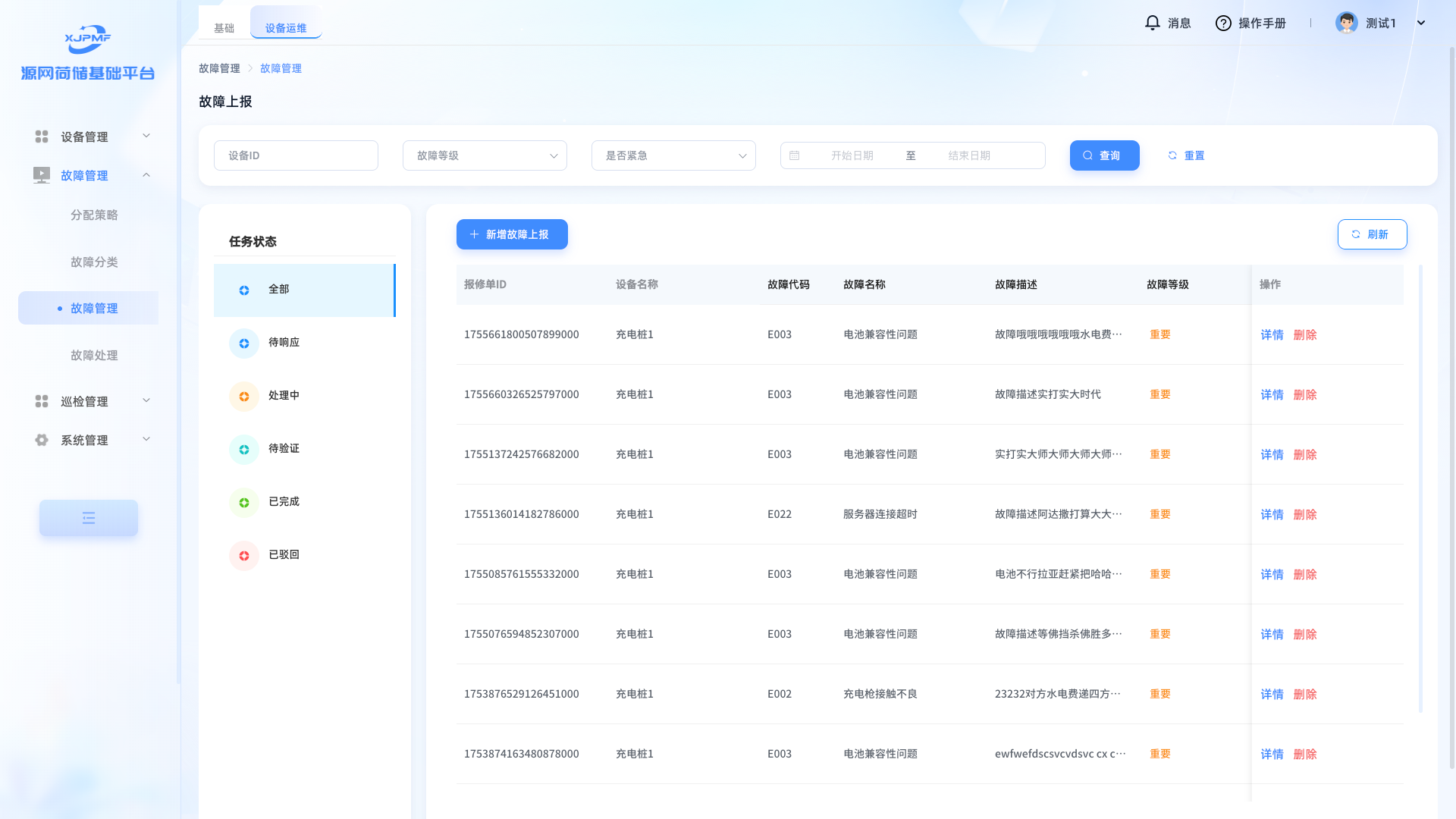Click 详情 link for E022 row

point(1272,515)
